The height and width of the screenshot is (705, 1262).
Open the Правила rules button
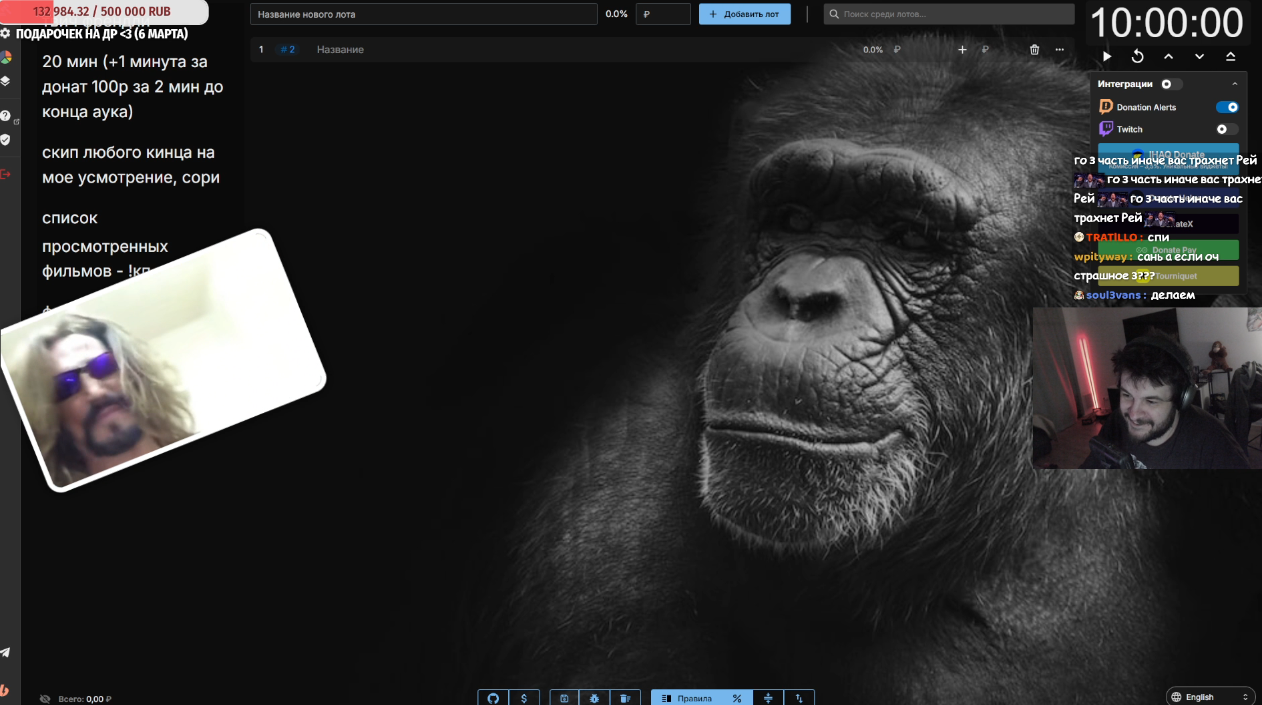[x=686, y=698]
